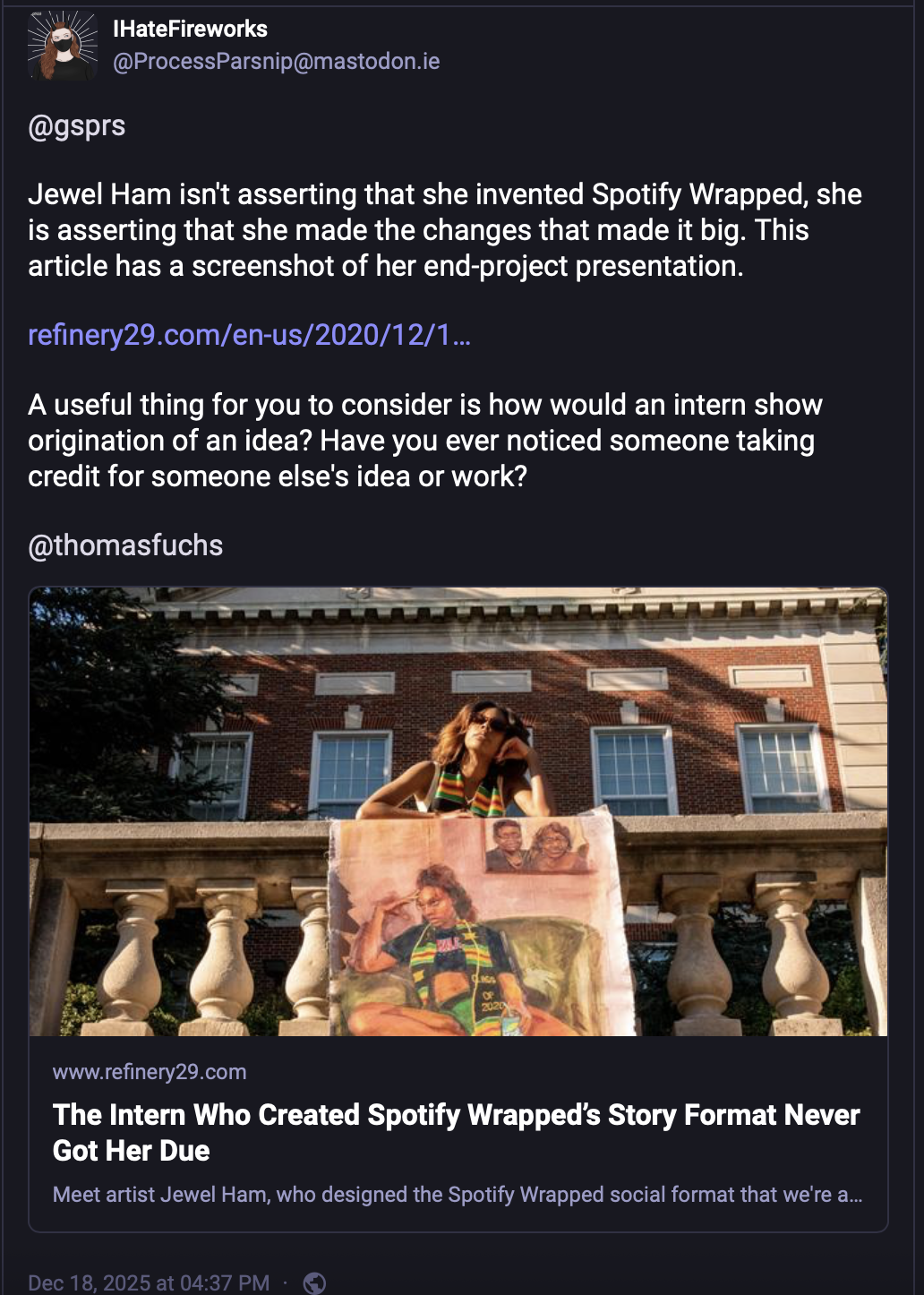Viewport: 924px width, 1295px height.
Task: Click the 'Meet artist Jewel Ham' card description
Action: coord(458,1195)
